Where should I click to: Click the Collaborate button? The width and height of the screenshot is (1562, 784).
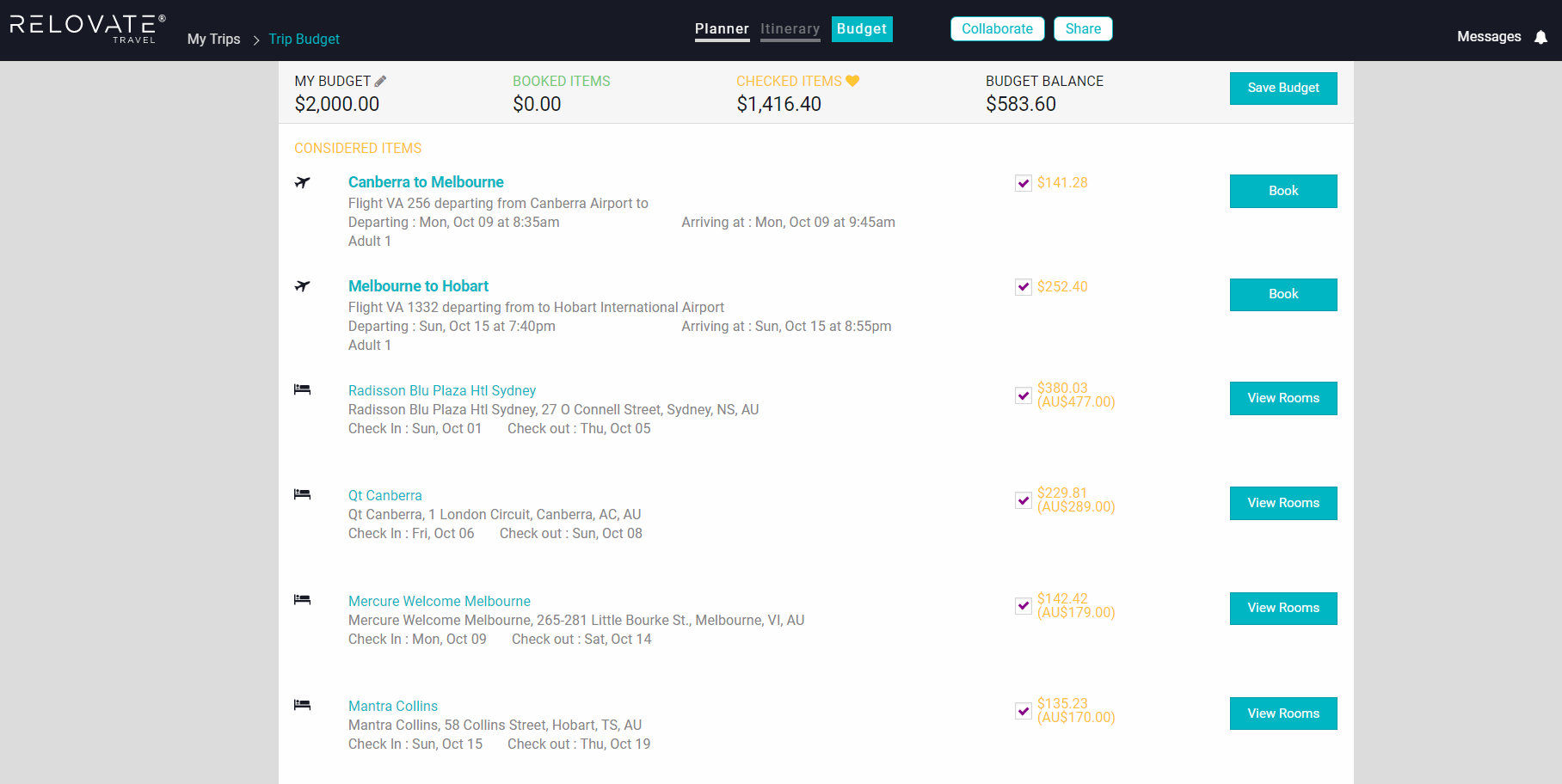tap(997, 29)
